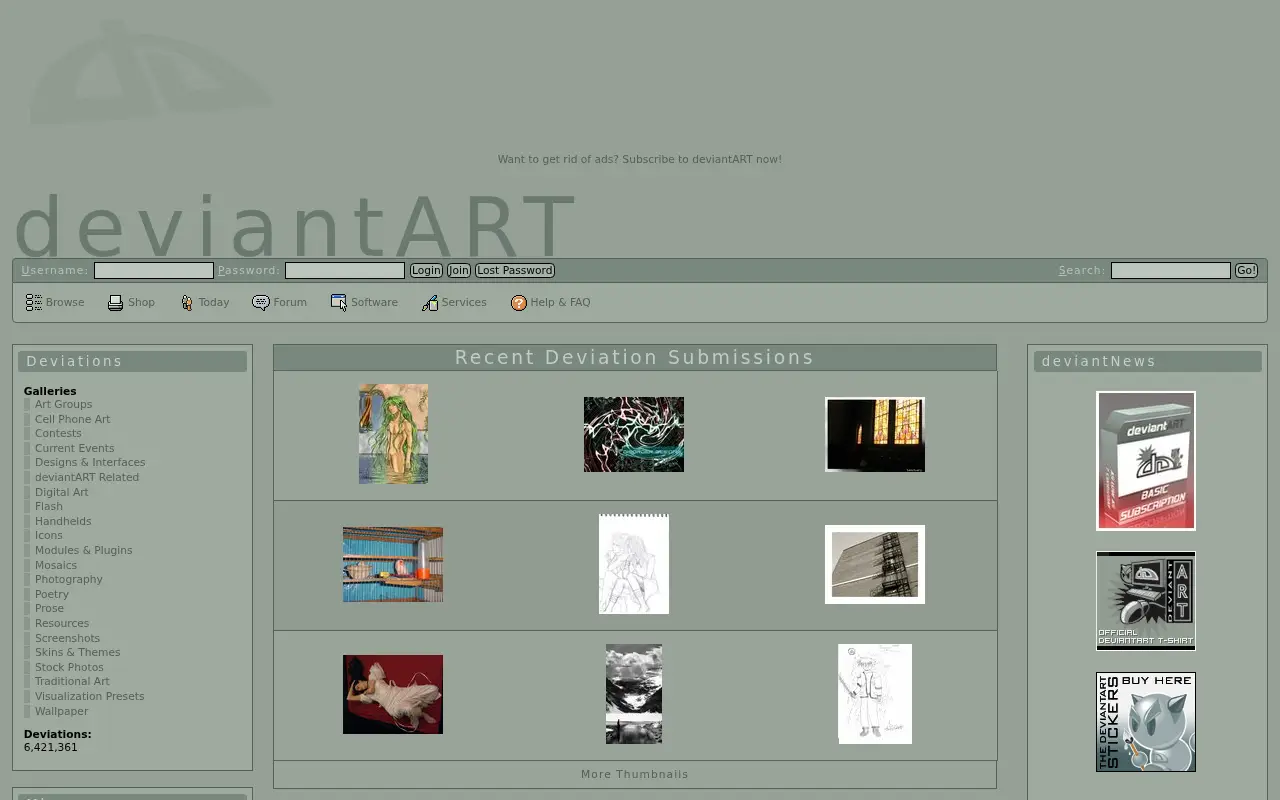
Task: Open the Software menu item
Action: 374,302
